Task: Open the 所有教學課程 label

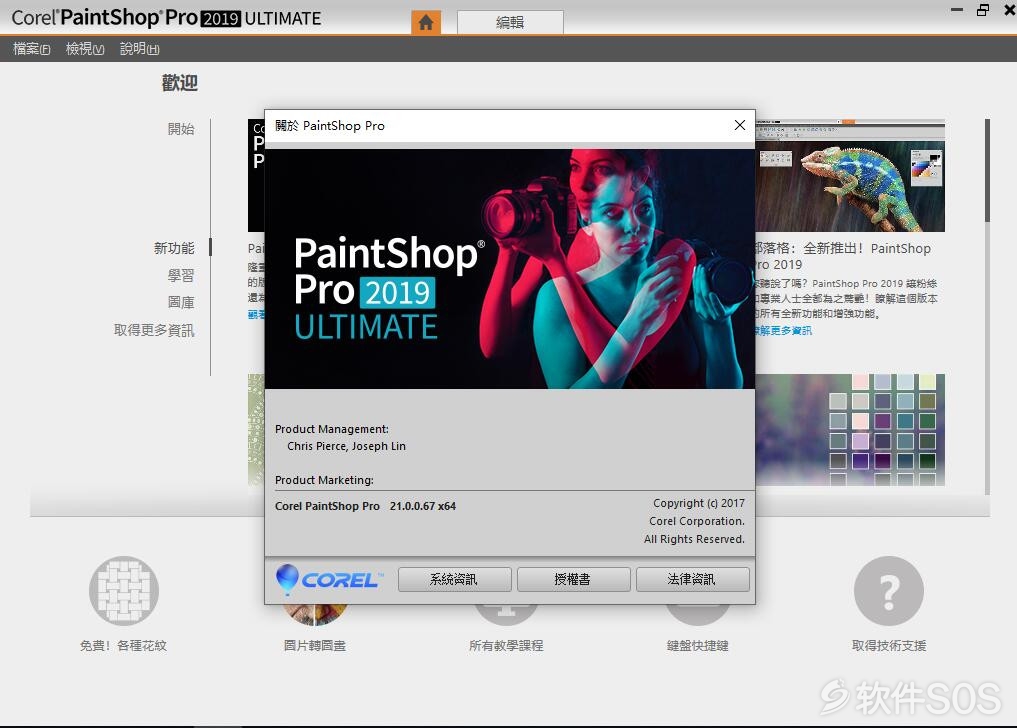Action: 506,646
